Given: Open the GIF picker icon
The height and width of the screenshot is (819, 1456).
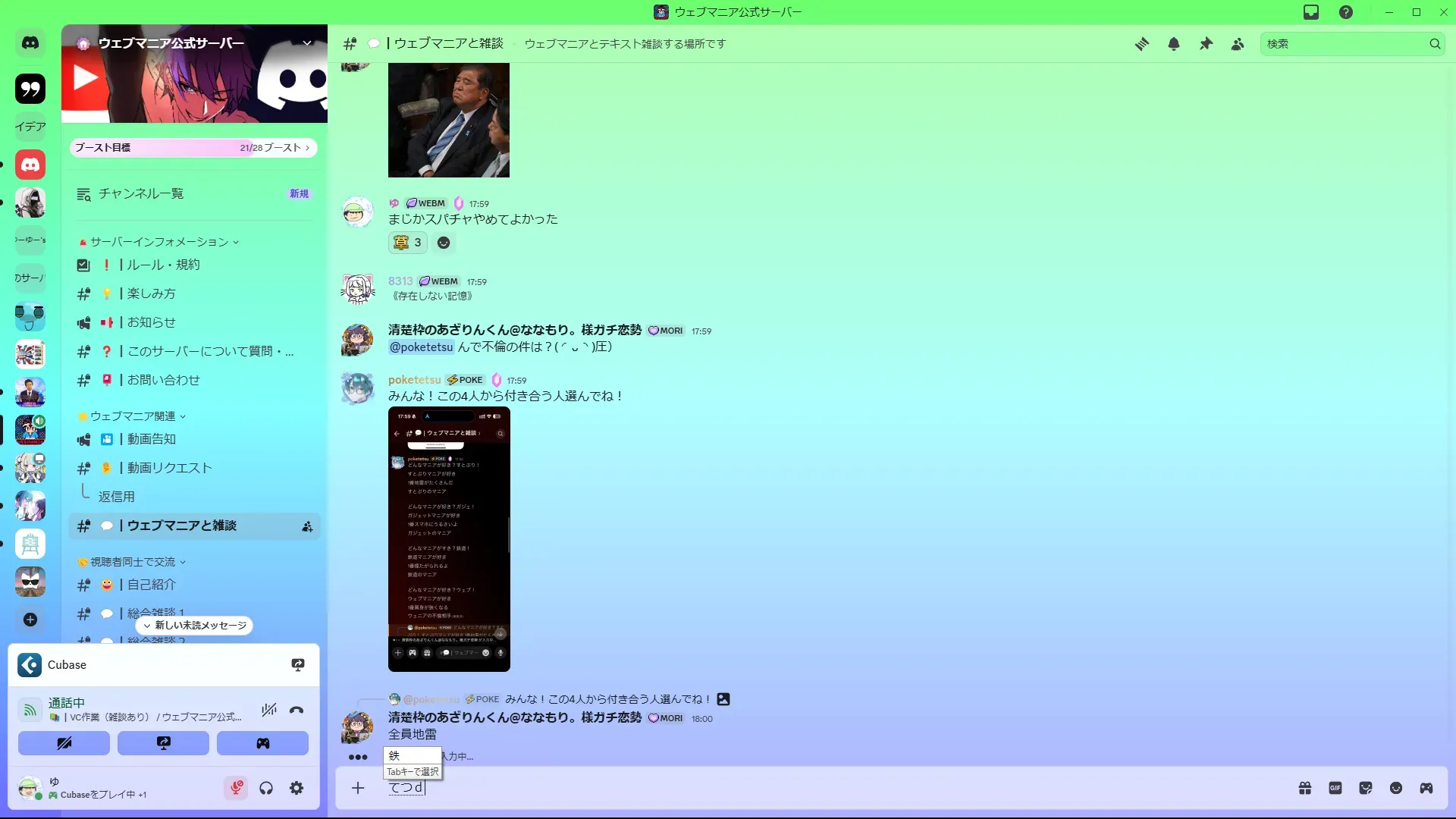Looking at the screenshot, I should point(1335,788).
